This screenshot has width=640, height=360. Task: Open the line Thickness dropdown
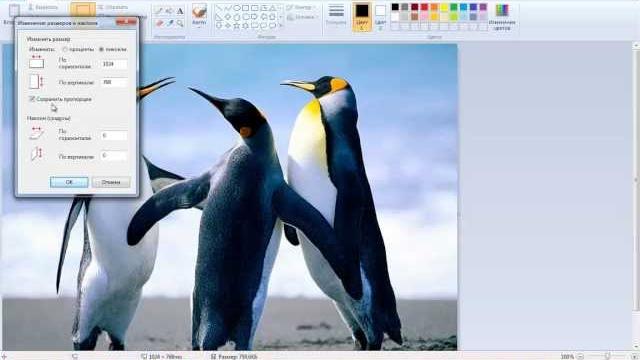tap(336, 14)
